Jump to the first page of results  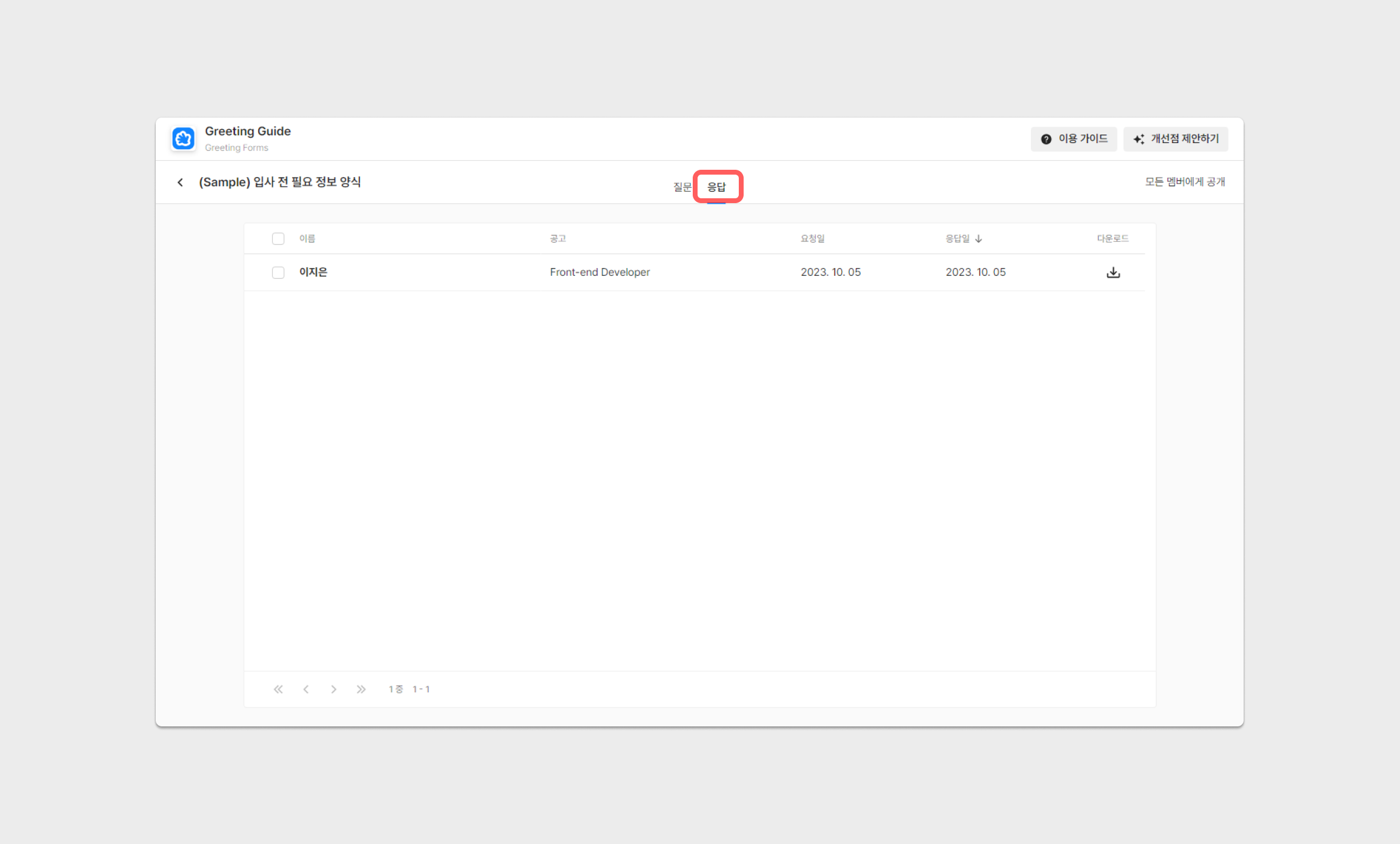278,689
